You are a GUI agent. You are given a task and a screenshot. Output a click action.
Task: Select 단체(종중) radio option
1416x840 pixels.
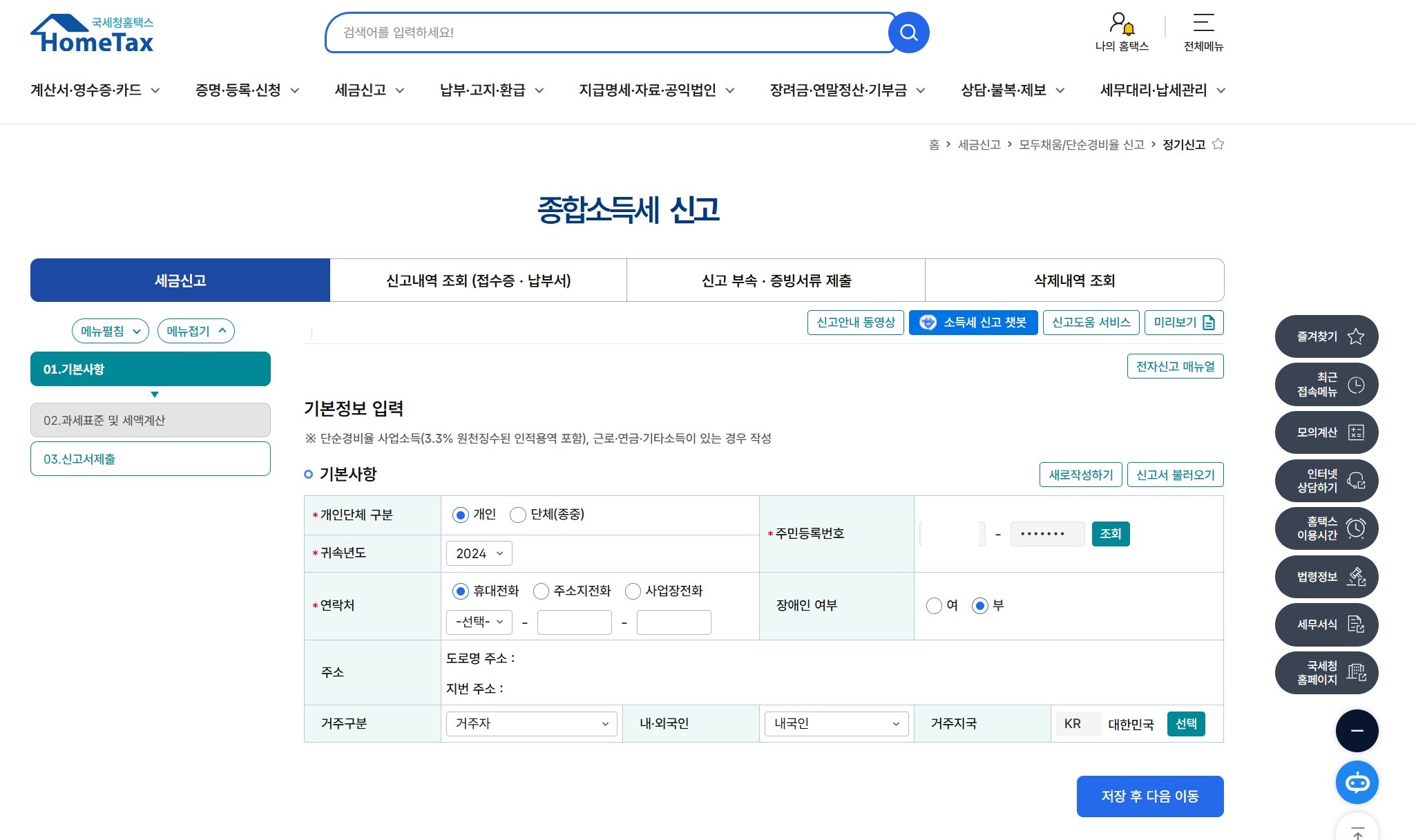[x=518, y=515]
